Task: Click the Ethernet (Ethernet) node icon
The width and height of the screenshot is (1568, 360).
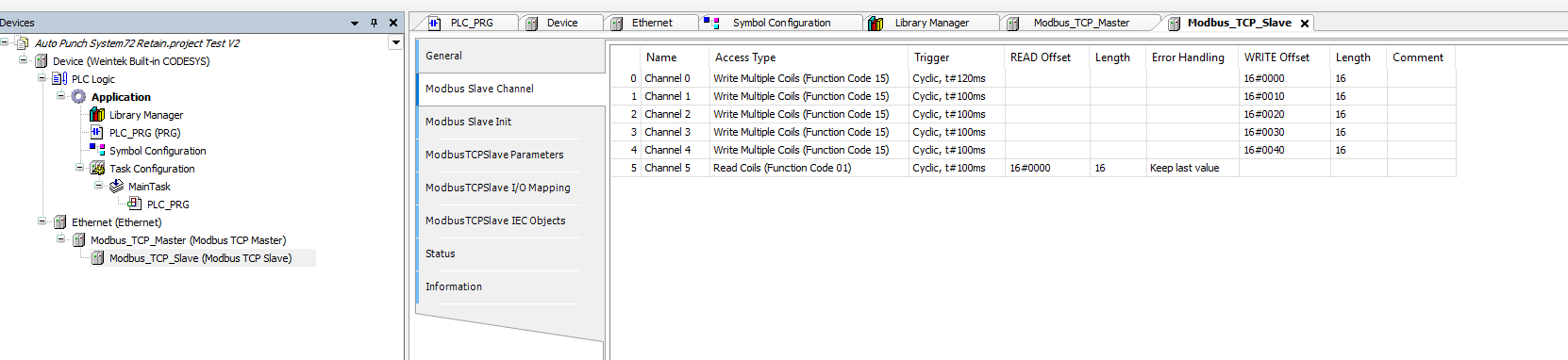Action: 59,222
